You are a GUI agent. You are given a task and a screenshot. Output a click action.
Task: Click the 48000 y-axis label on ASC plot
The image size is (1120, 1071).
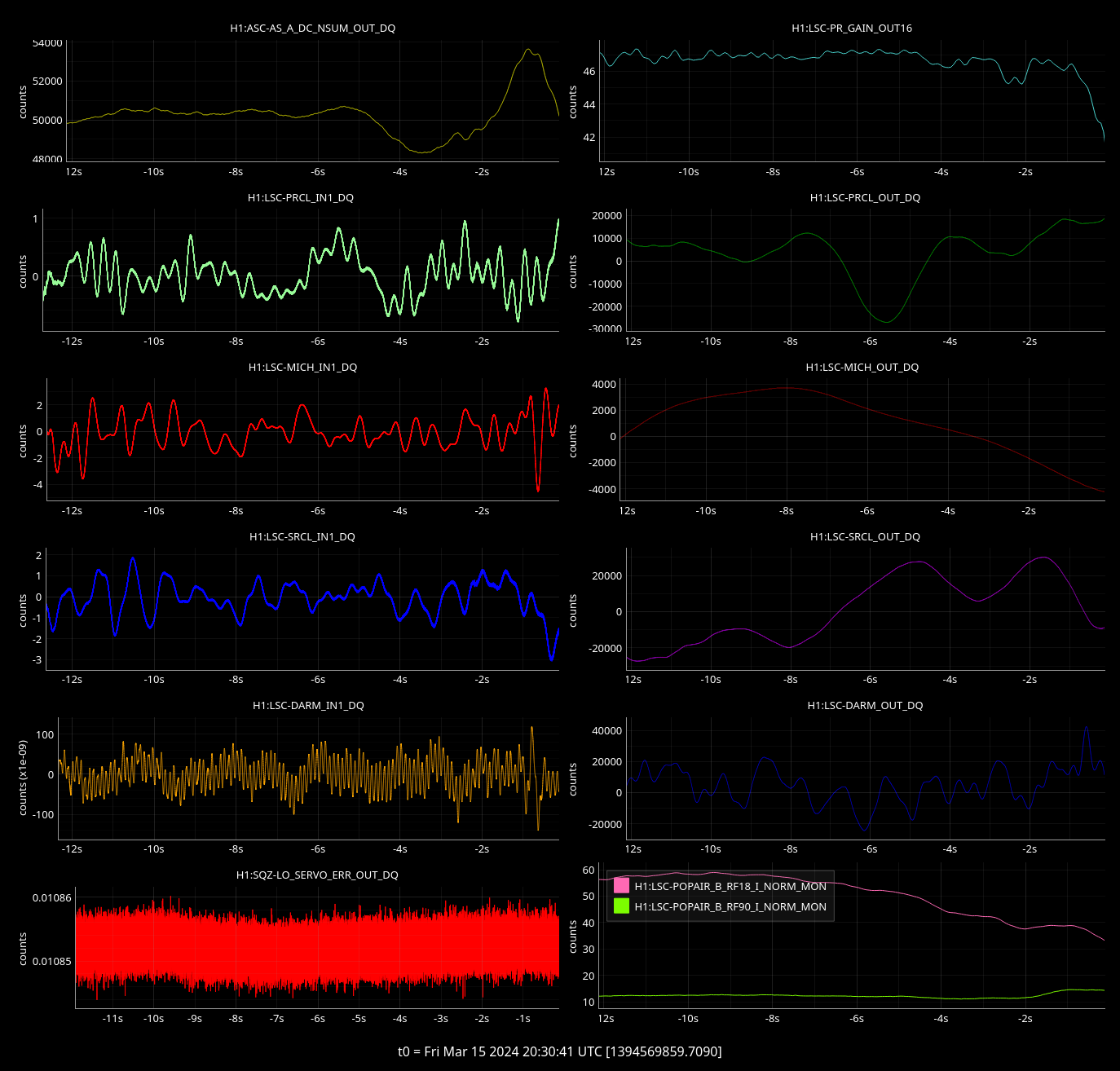tap(47, 159)
